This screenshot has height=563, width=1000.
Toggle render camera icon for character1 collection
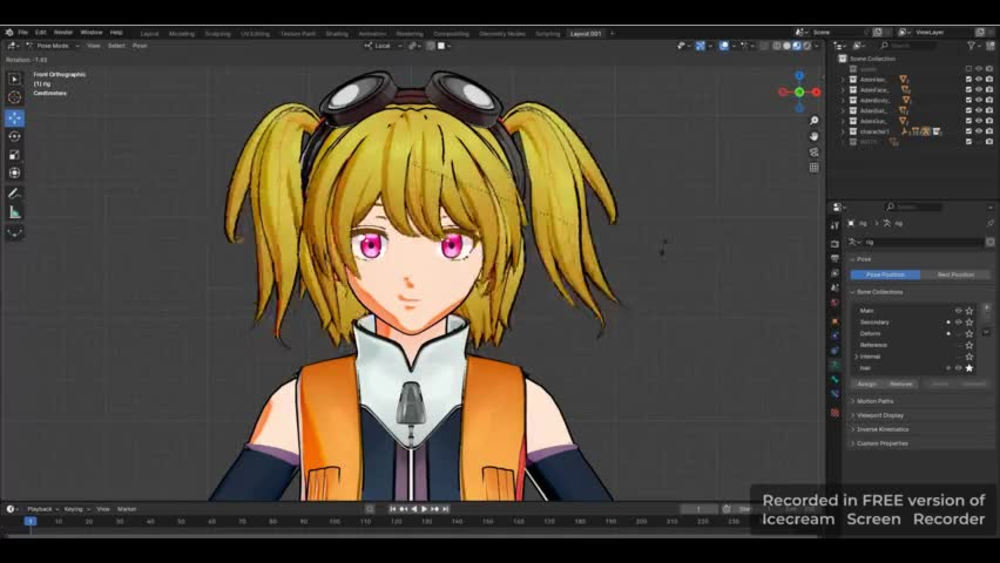989,131
